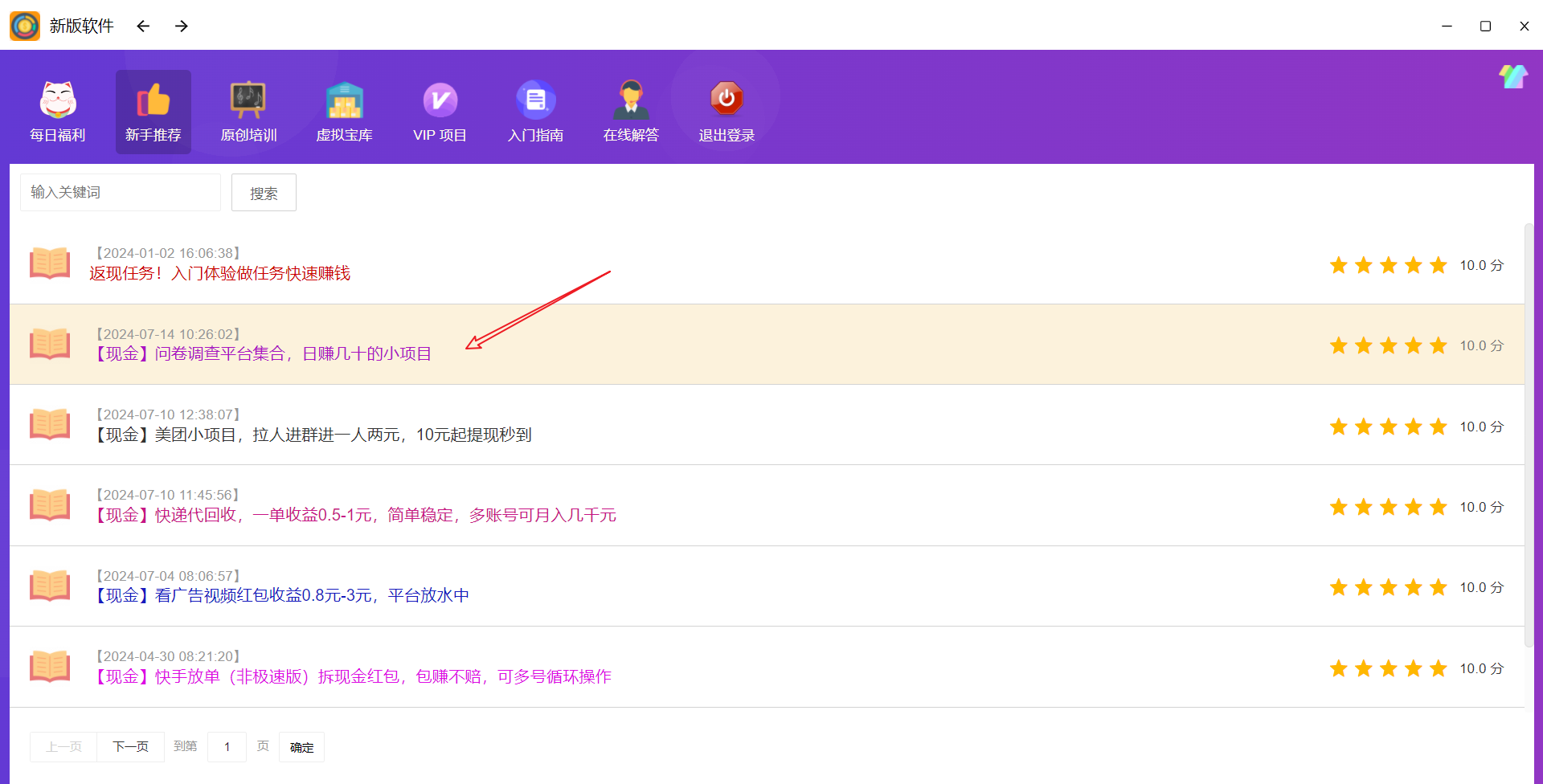Click the shirt skin icon at top right
This screenshot has width=1543, height=784.
coord(1512,77)
